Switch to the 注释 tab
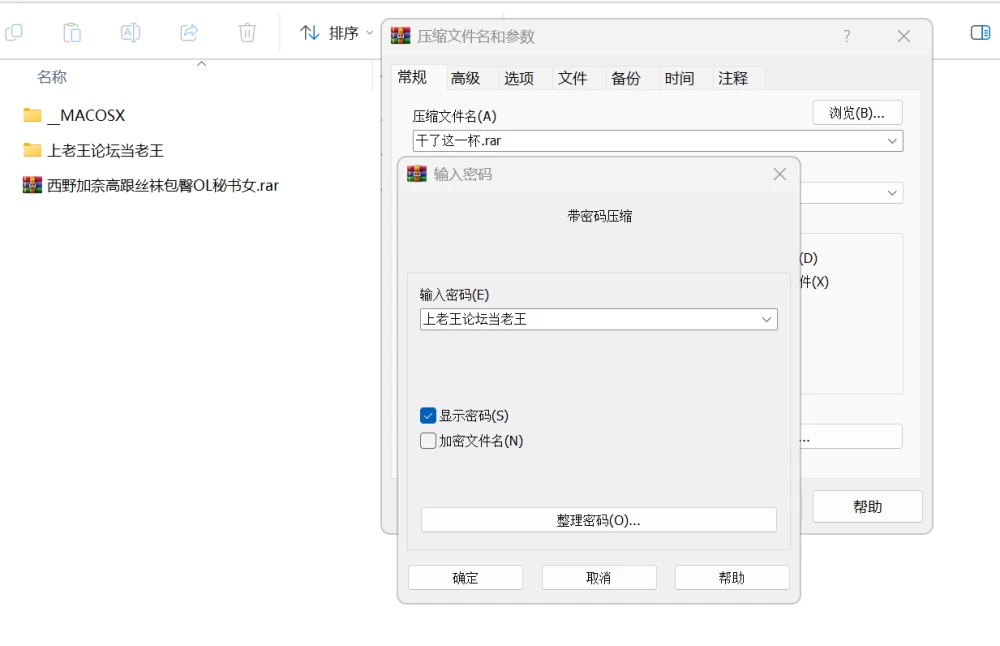Viewport: 1000px width, 646px height. coord(733,78)
